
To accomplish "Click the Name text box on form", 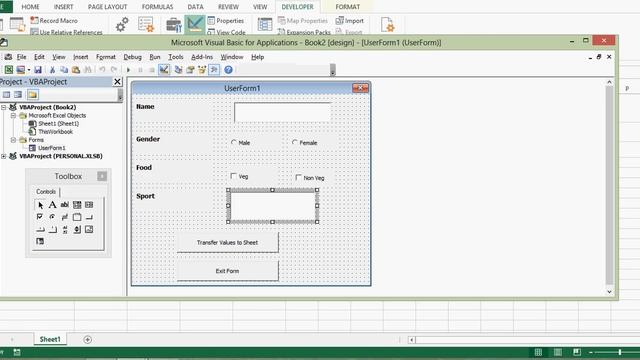I will [x=282, y=112].
